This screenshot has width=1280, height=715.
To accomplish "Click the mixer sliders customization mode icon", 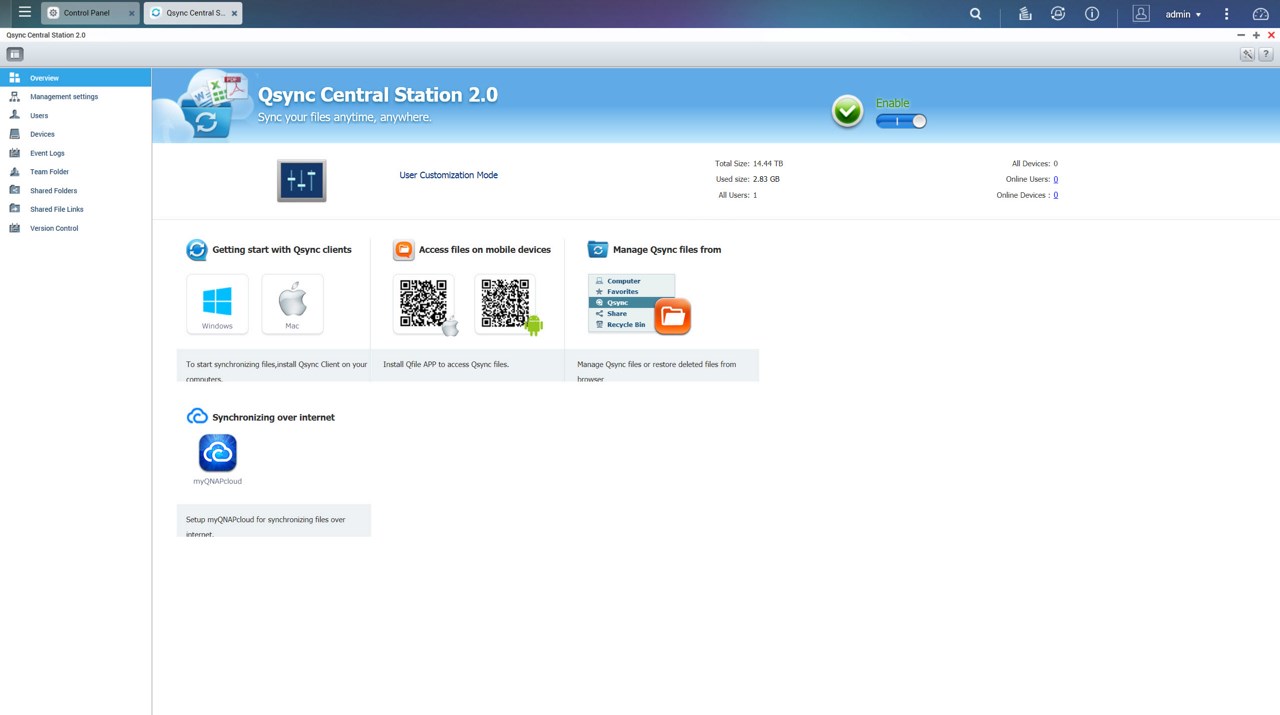I will point(302,181).
